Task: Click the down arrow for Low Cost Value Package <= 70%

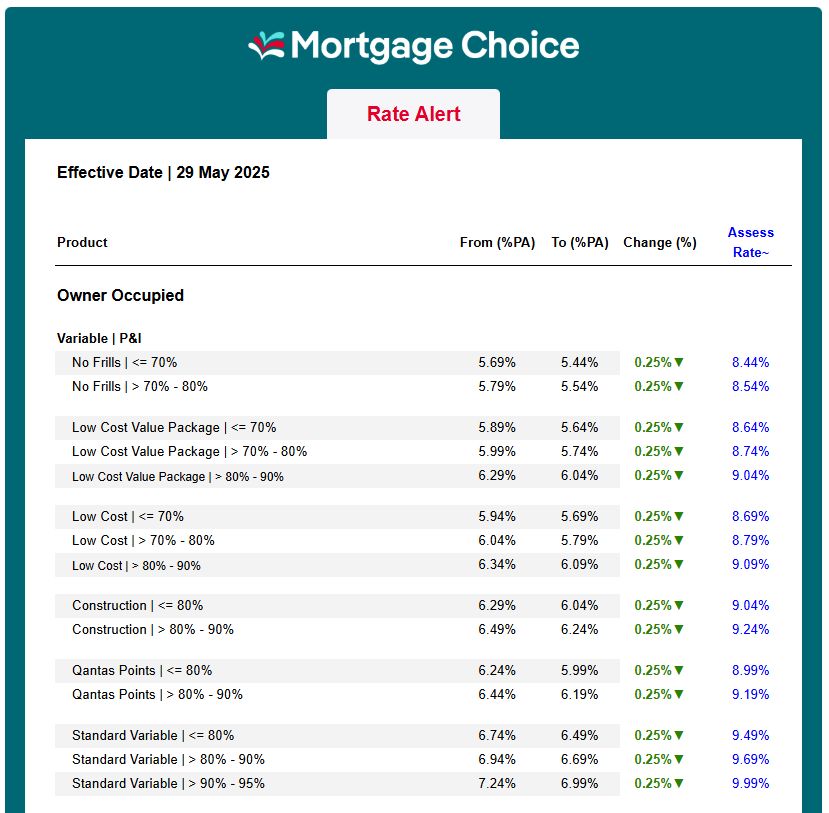Action: click(x=679, y=428)
